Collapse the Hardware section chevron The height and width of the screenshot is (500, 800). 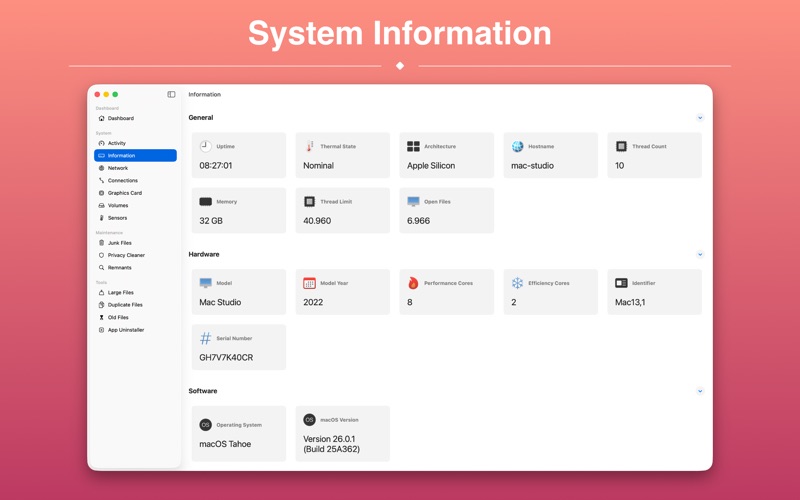(700, 255)
